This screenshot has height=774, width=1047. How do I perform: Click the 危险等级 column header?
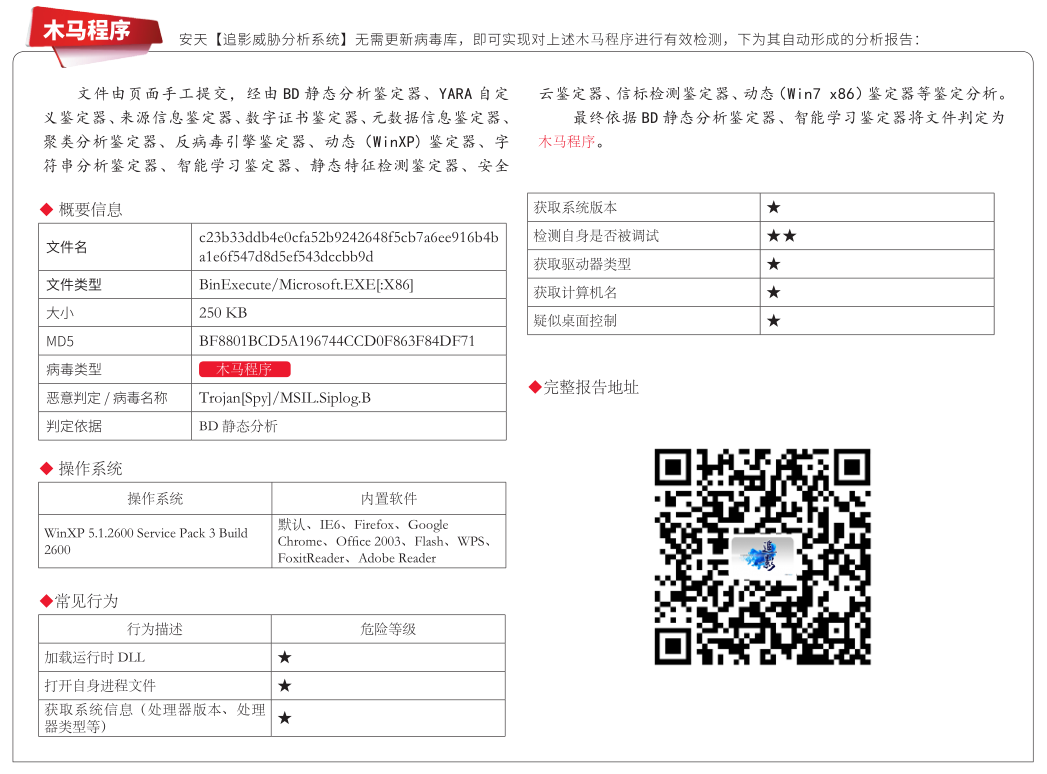pos(388,629)
